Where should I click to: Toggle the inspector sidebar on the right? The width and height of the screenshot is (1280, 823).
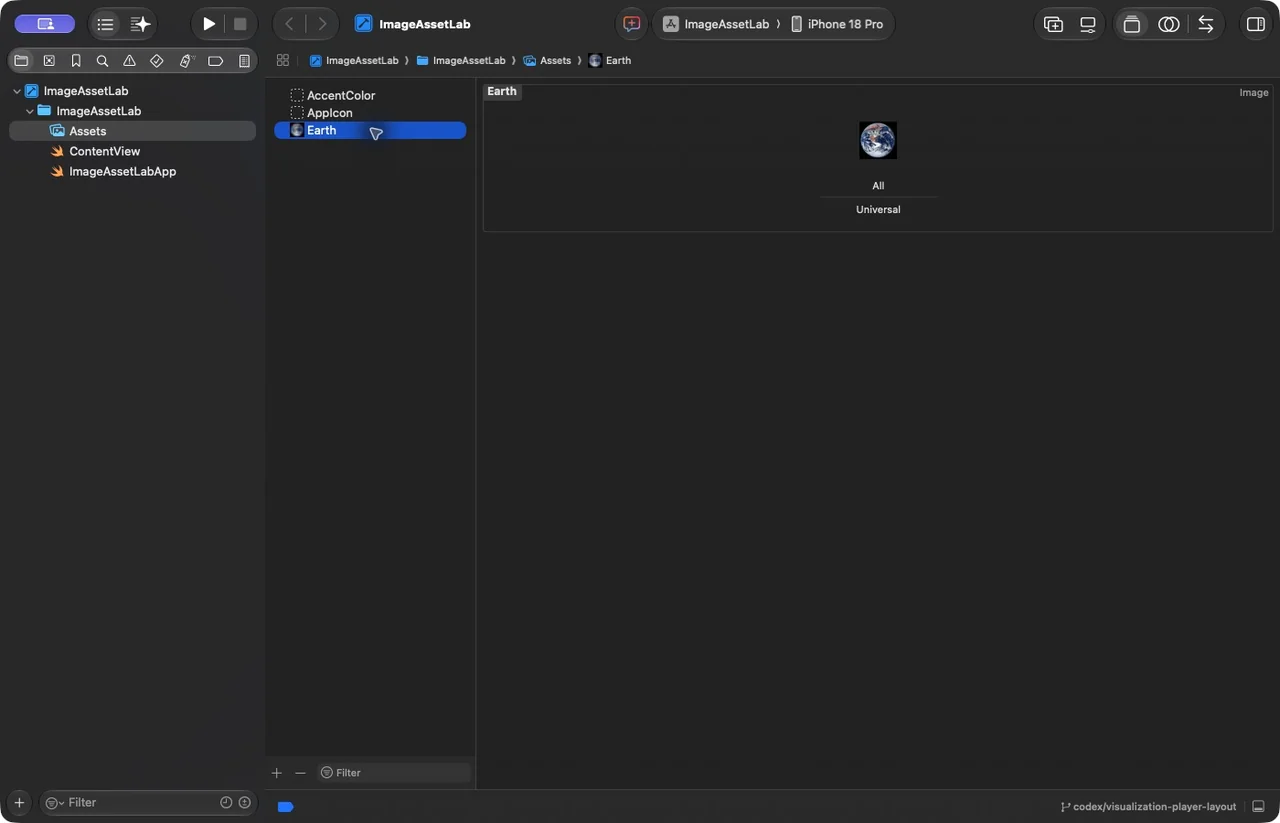pos(1256,24)
